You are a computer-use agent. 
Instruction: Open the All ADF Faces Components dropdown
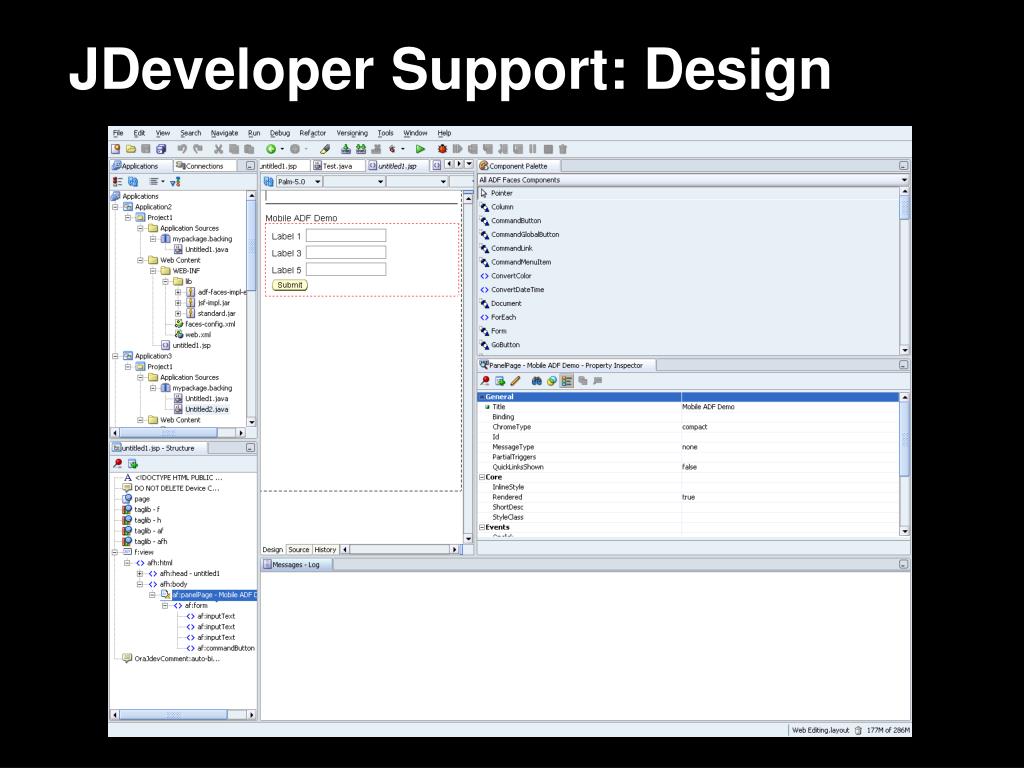click(x=905, y=180)
